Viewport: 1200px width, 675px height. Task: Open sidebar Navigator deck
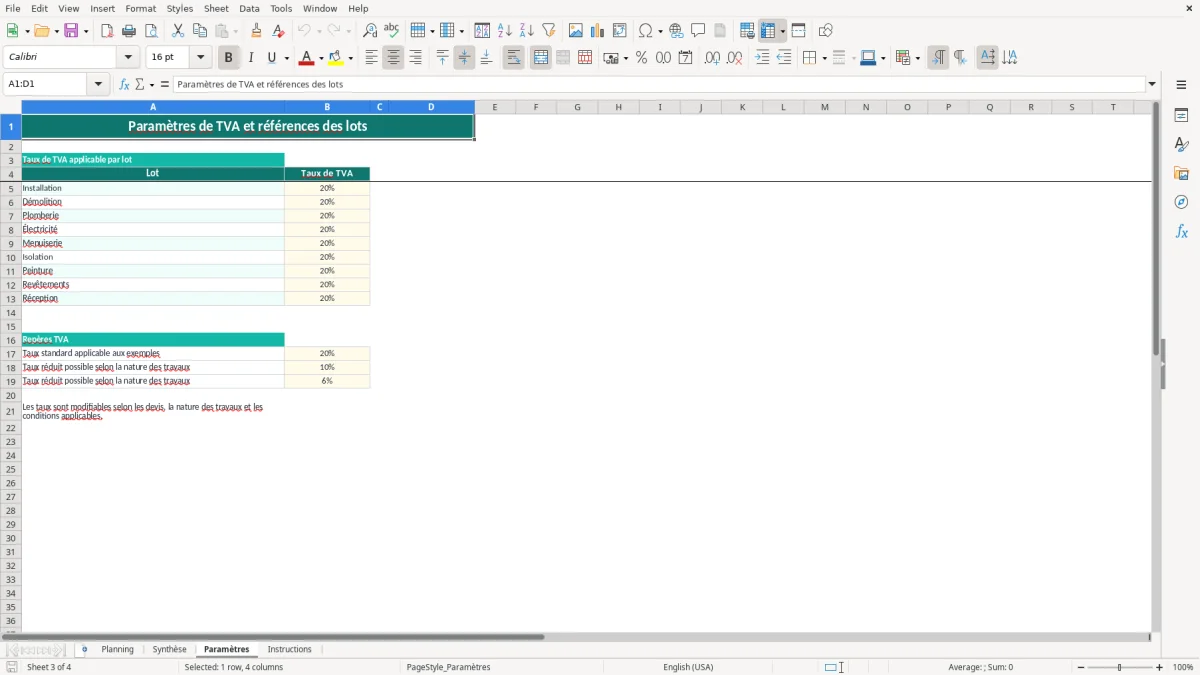[x=1181, y=202]
